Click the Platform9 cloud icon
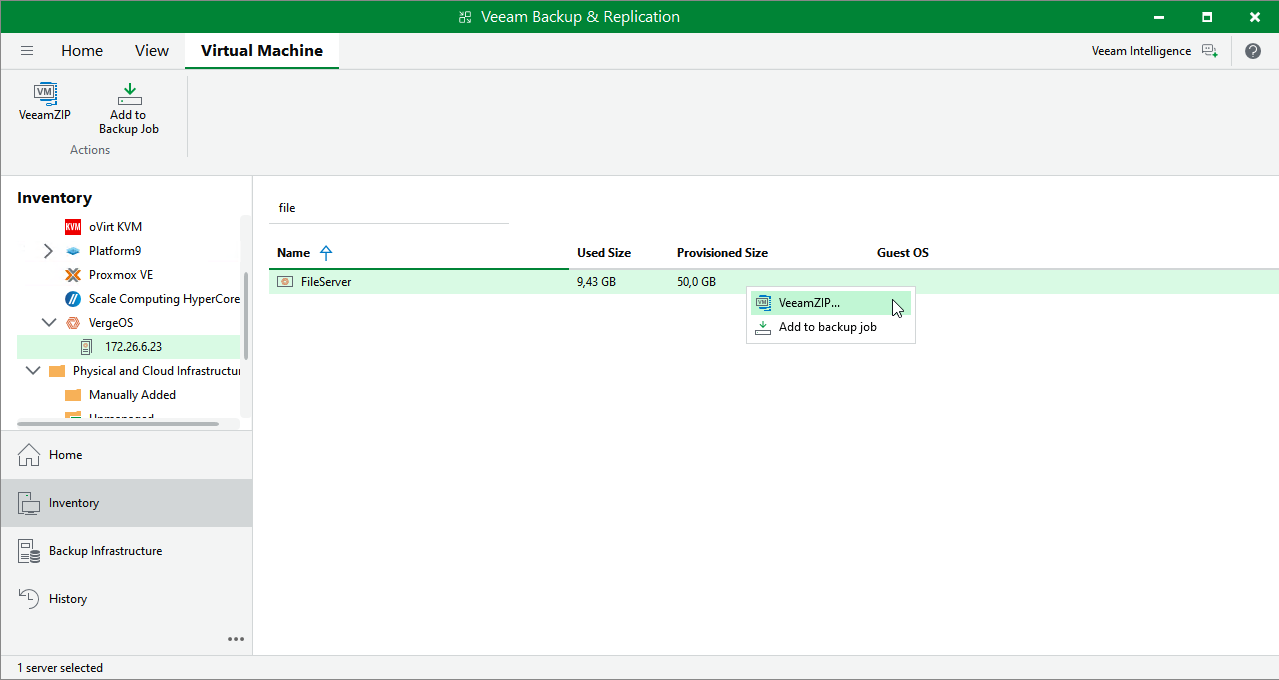 (x=73, y=251)
